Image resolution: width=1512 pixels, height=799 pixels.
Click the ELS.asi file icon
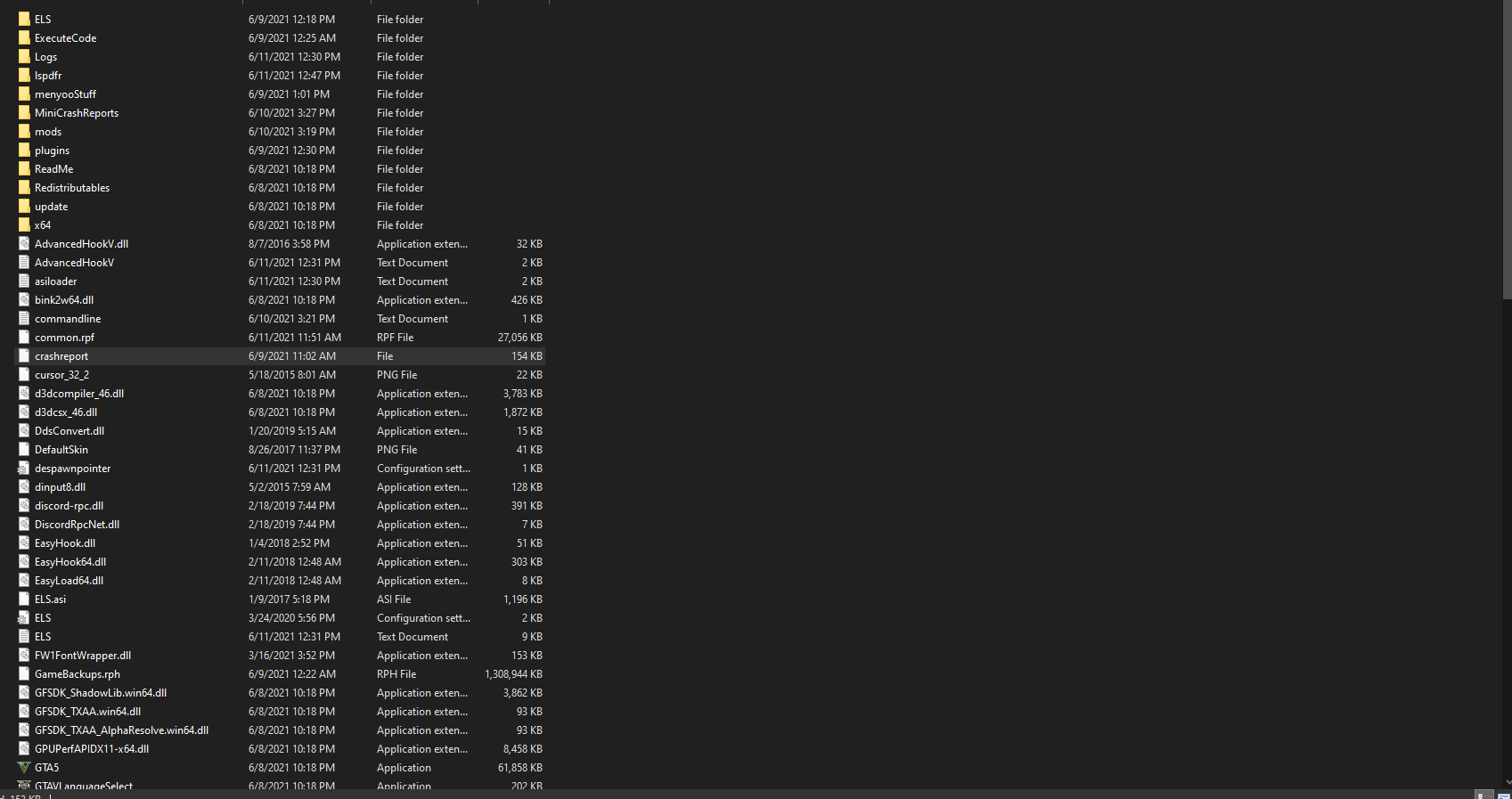[x=24, y=599]
